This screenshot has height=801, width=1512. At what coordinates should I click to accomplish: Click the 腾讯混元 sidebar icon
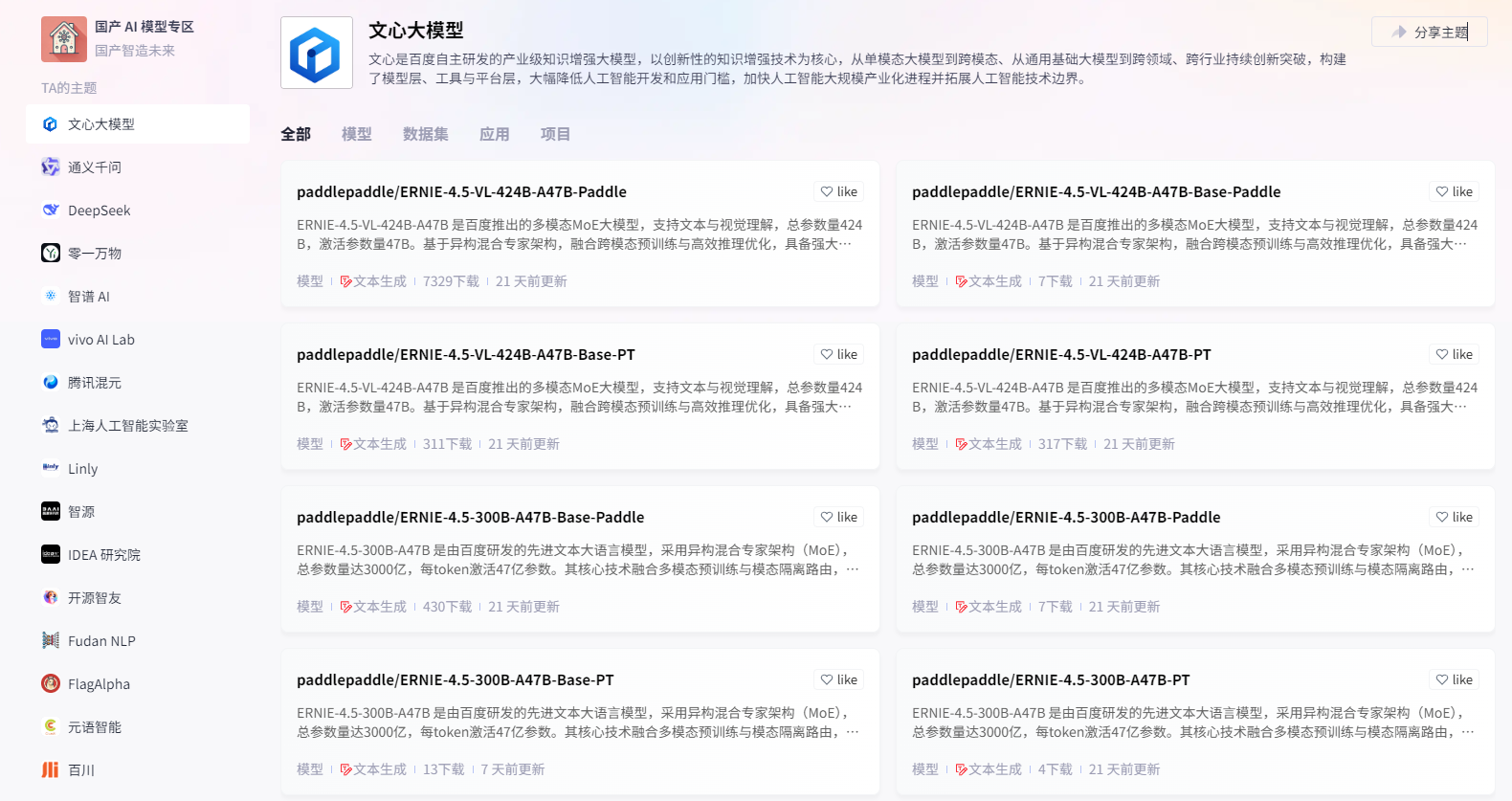pos(51,382)
